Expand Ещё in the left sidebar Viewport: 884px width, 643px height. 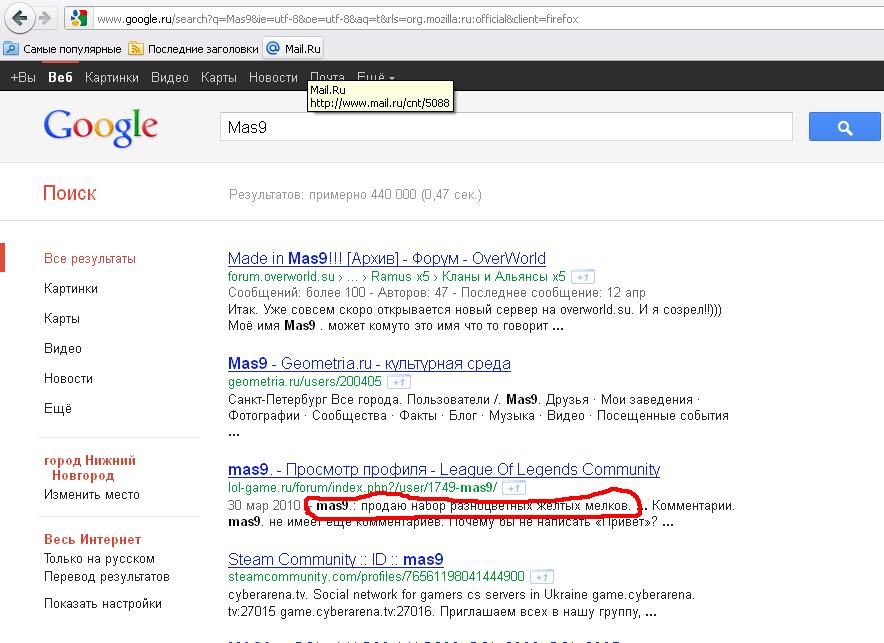58,408
